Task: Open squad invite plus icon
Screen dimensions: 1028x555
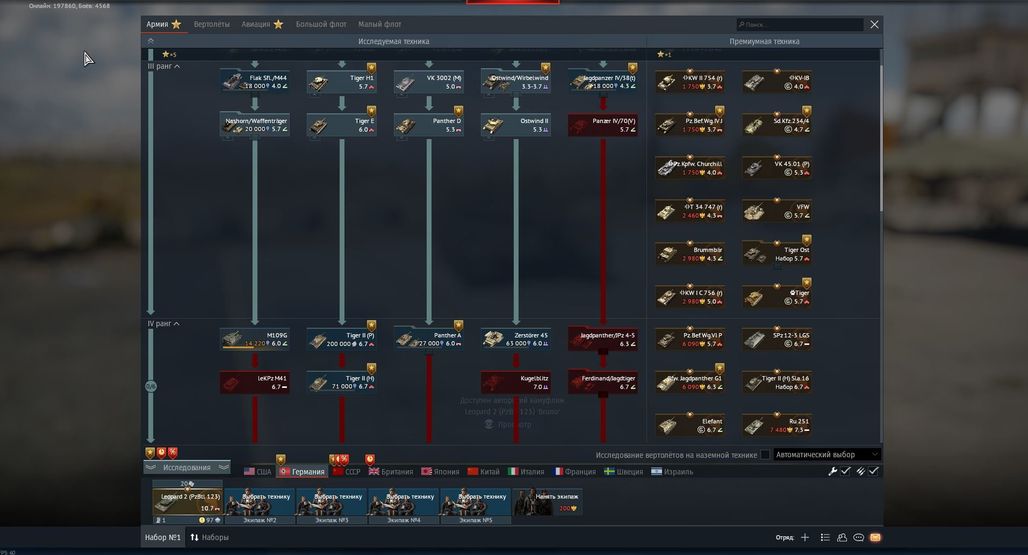Action: click(x=804, y=537)
